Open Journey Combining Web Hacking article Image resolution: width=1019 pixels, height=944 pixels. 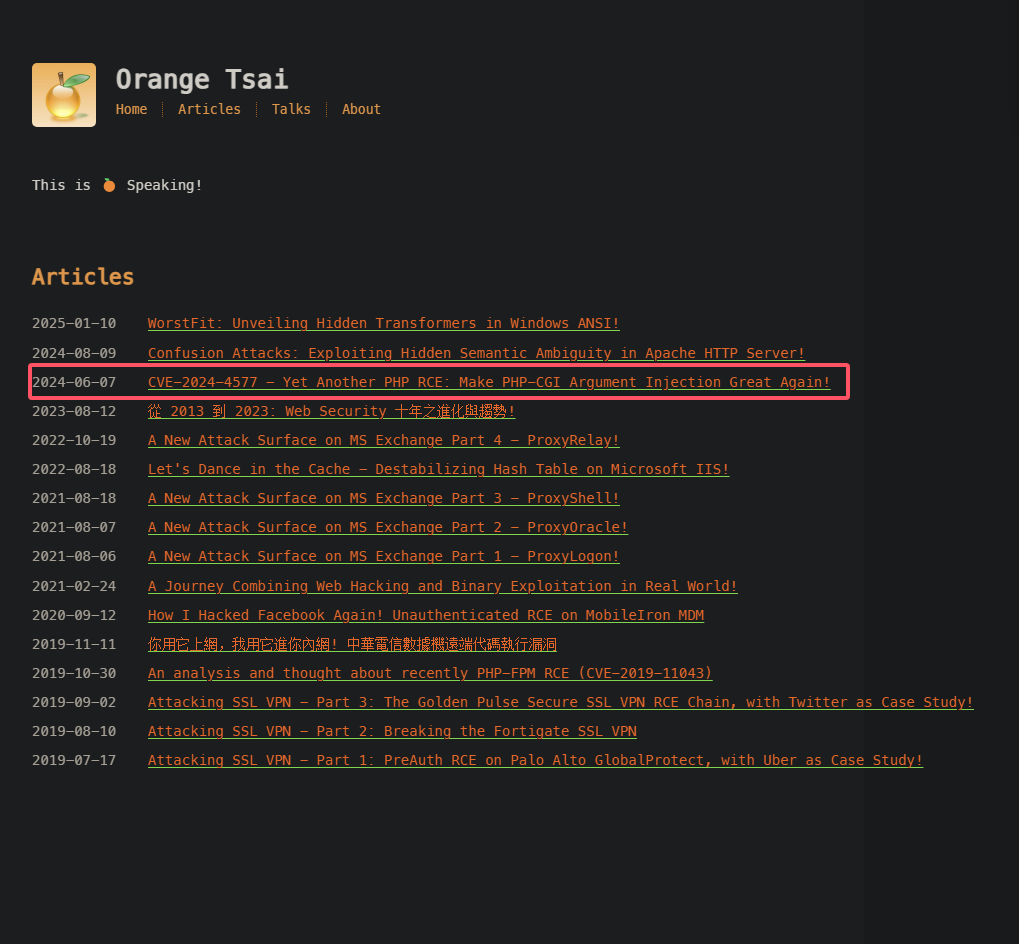click(x=442, y=586)
